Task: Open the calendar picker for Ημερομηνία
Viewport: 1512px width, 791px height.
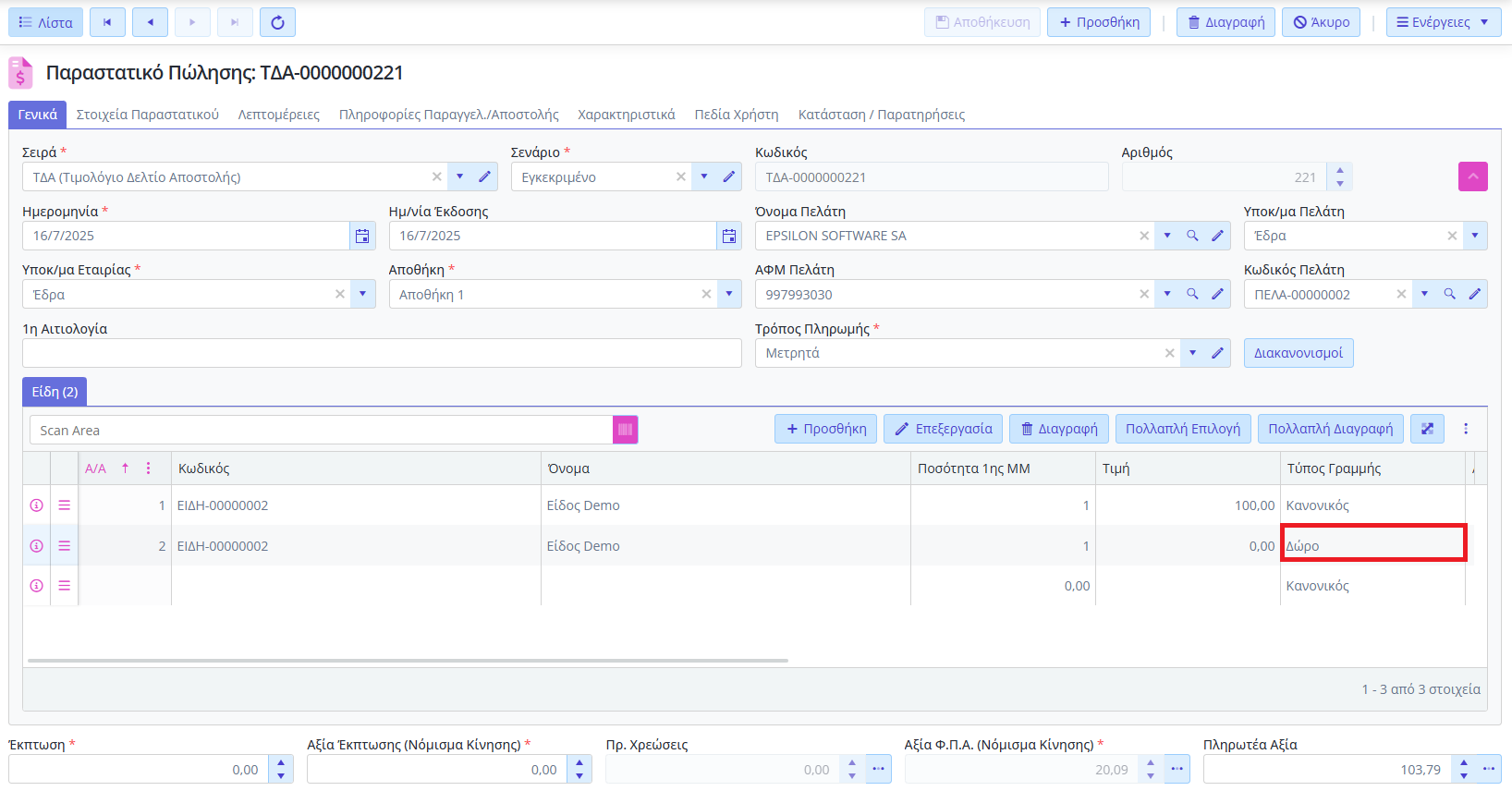Action: click(x=362, y=236)
